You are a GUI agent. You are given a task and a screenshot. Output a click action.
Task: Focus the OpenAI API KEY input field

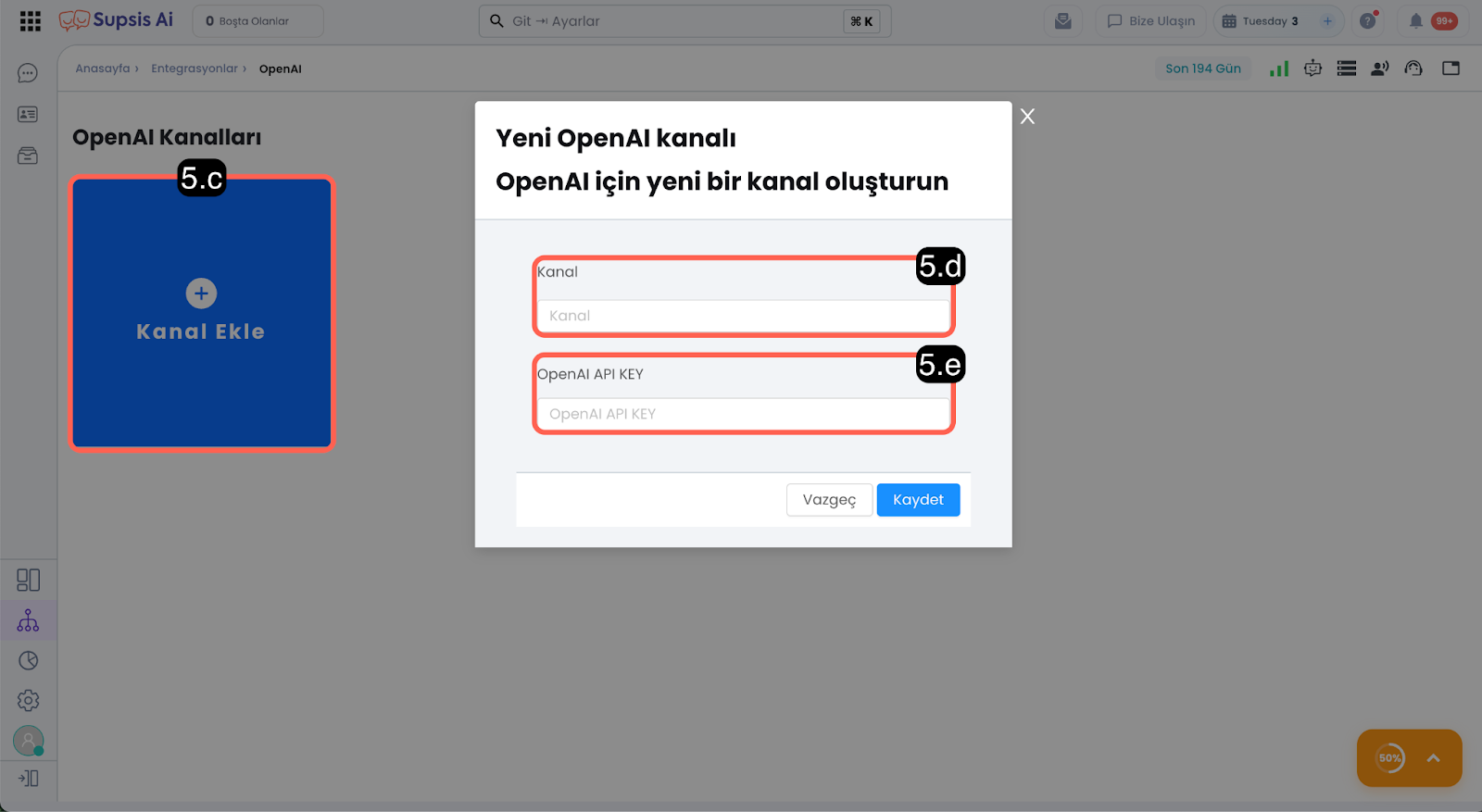(744, 414)
